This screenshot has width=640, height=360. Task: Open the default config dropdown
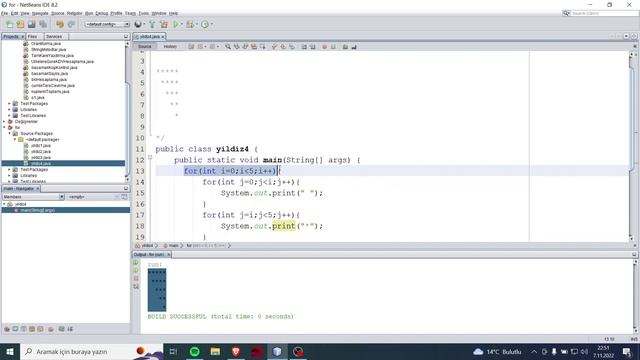pyautogui.click(x=107, y=24)
